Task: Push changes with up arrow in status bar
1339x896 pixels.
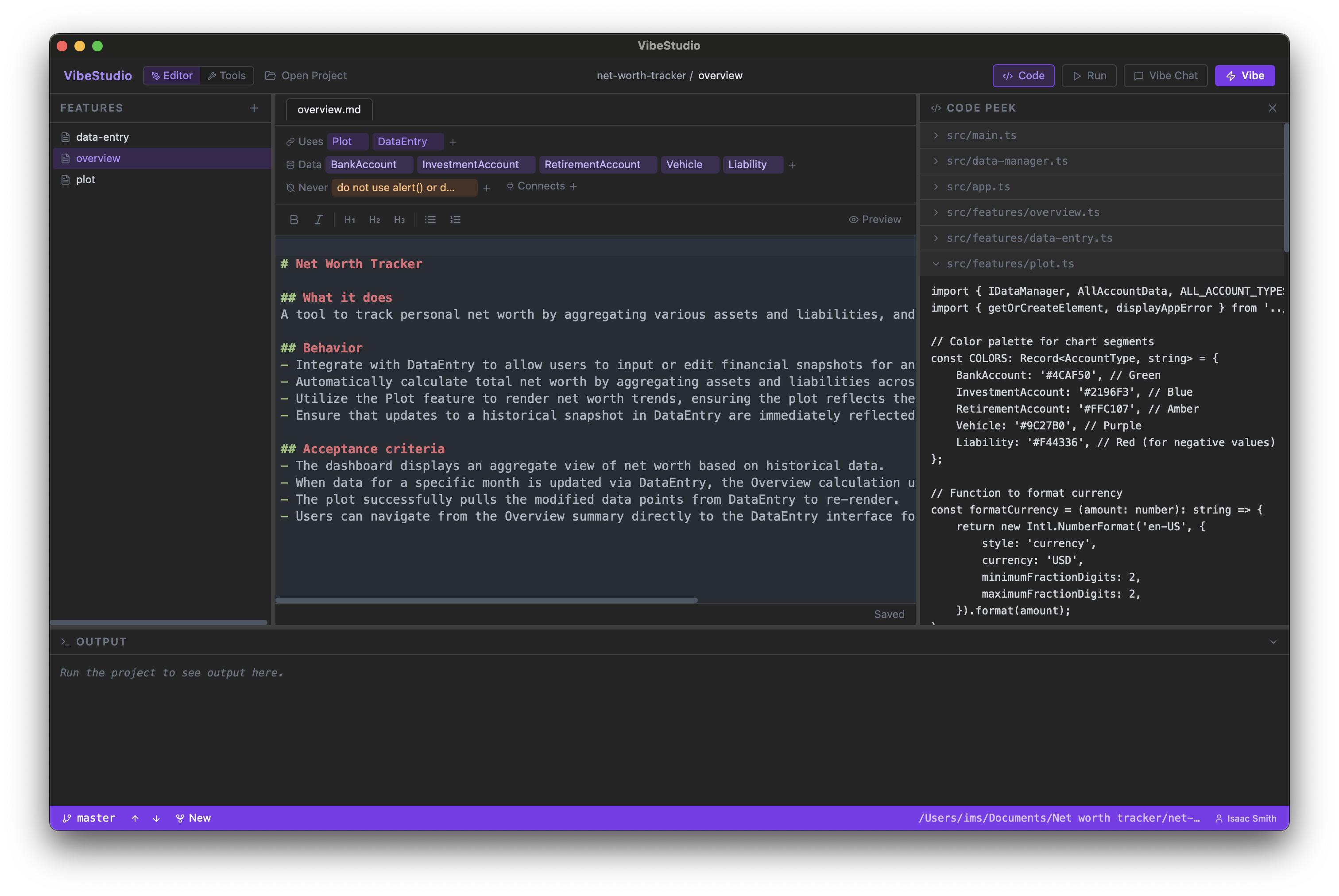Action: click(x=135, y=818)
